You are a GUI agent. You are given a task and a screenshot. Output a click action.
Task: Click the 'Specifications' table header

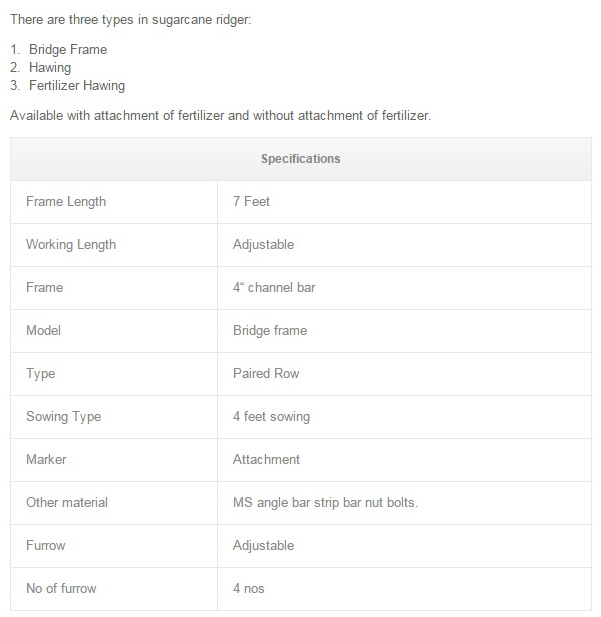(x=300, y=159)
